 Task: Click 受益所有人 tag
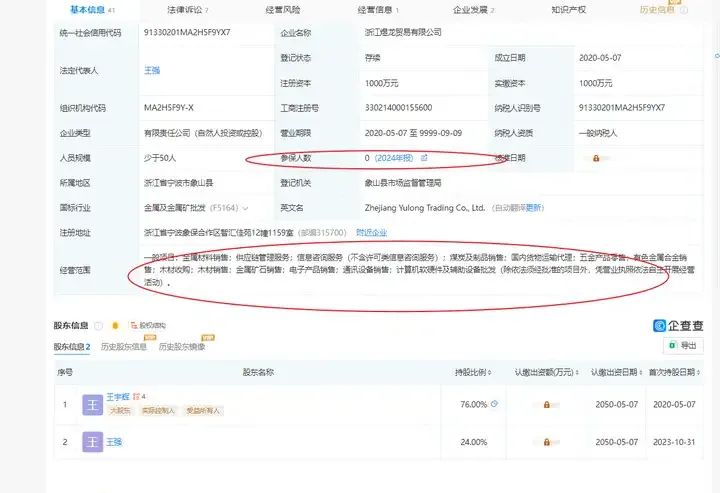pyautogui.click(x=202, y=411)
